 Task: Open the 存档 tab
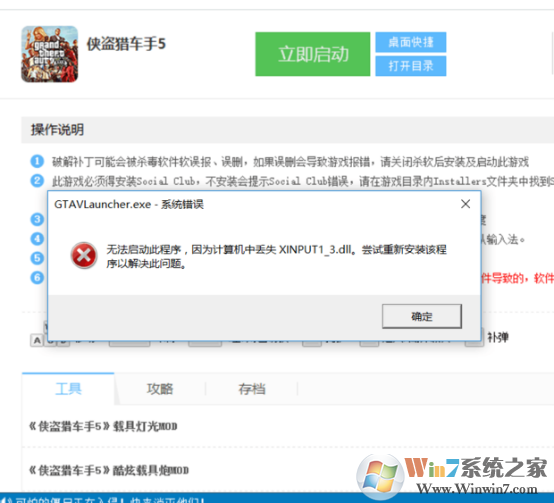(x=252, y=389)
